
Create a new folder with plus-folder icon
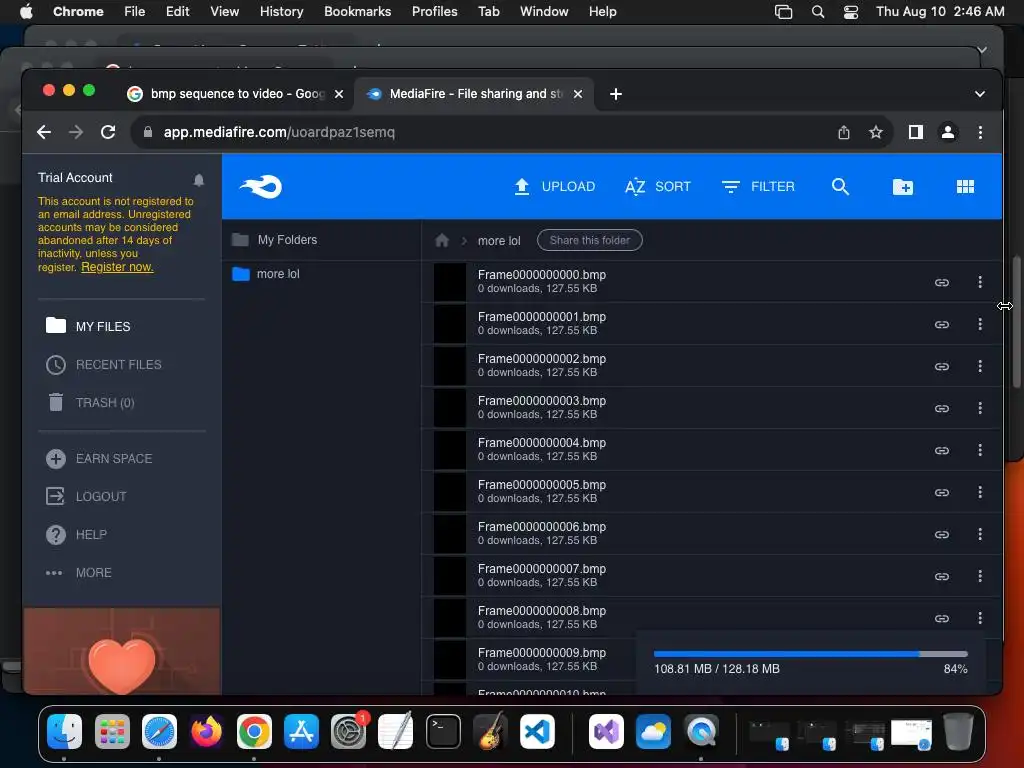(x=903, y=187)
